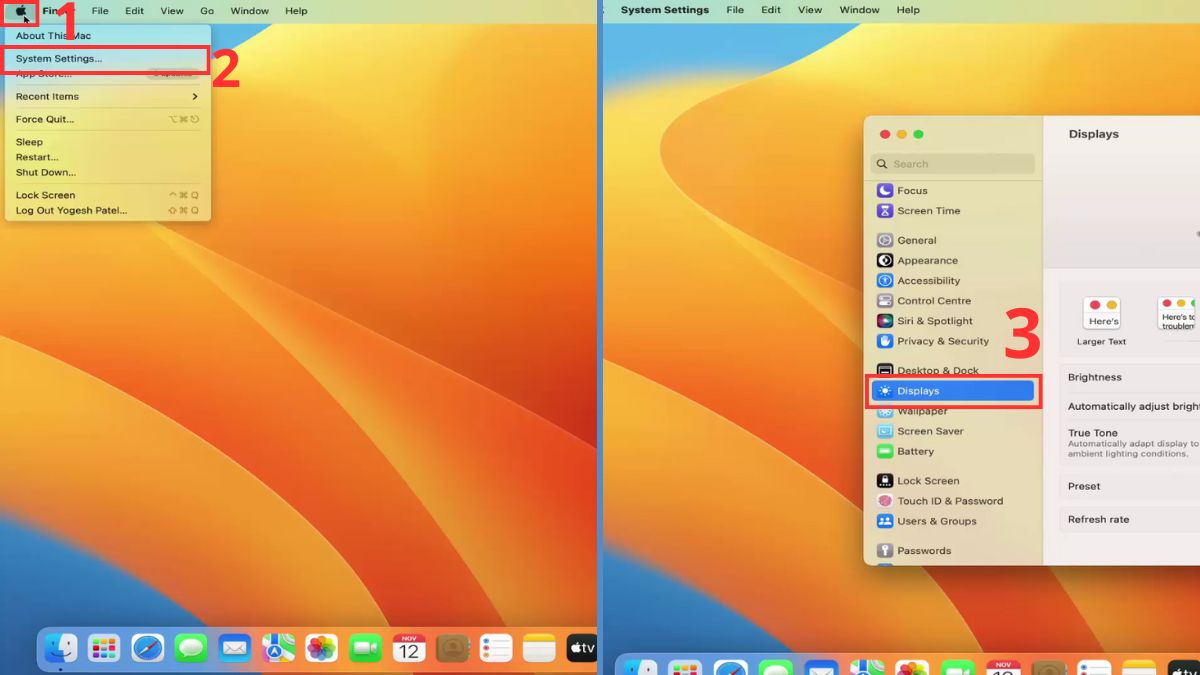Select Accessibility in the sidebar

[x=927, y=281]
